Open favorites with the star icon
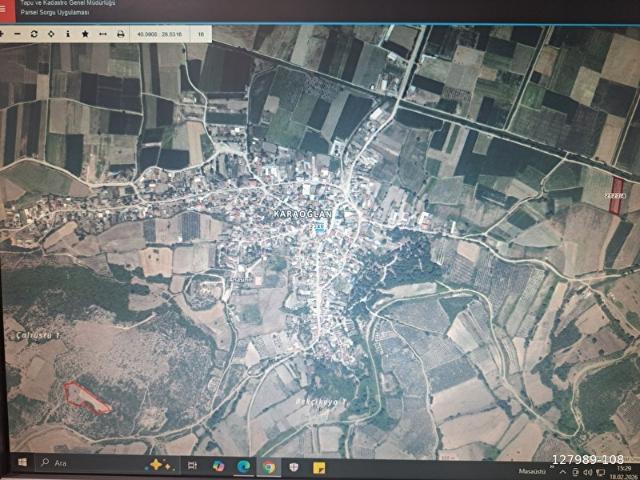The height and width of the screenshot is (480, 640). pos(85,34)
